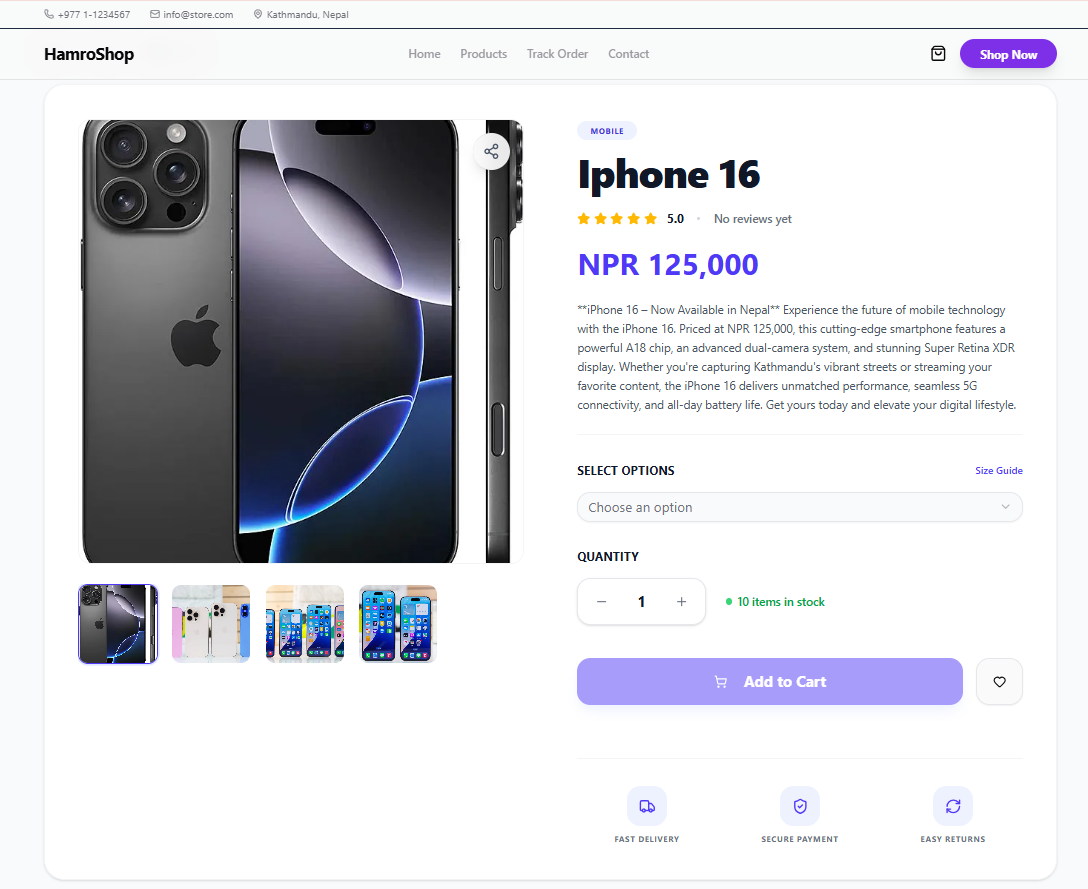Click the Fast Delivery truck icon
The width and height of the screenshot is (1088, 889).
point(647,806)
